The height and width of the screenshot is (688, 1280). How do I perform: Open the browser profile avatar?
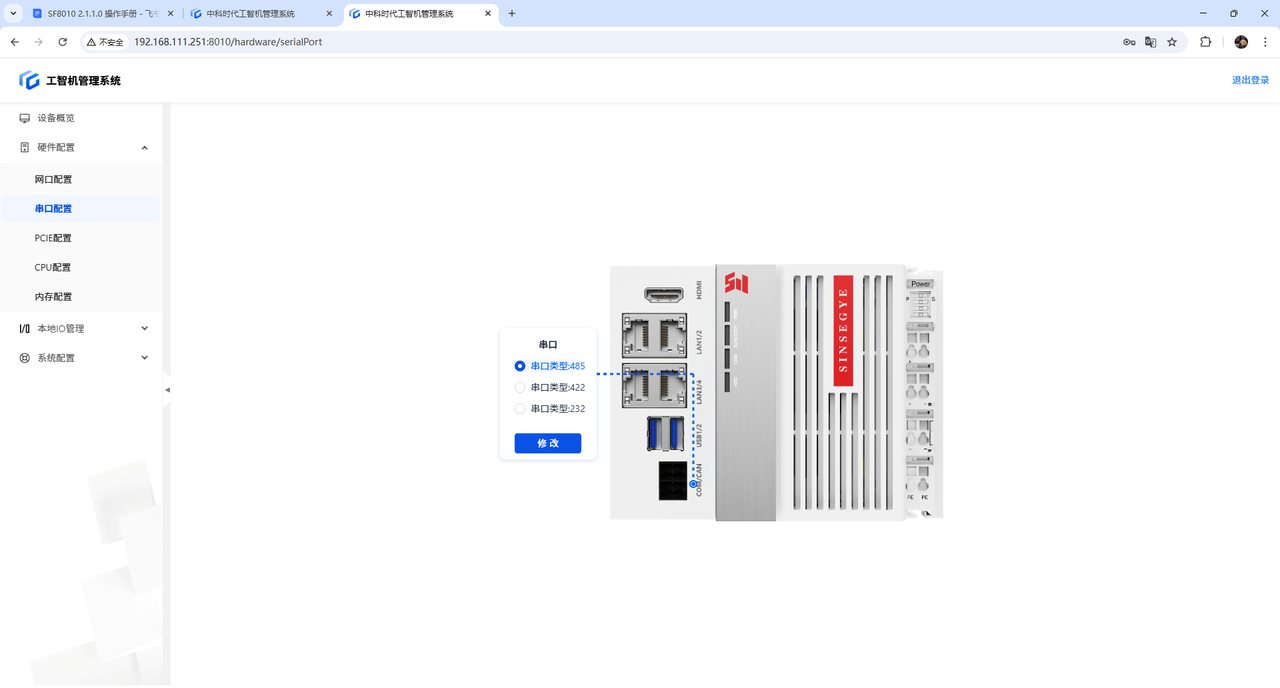[x=1241, y=42]
